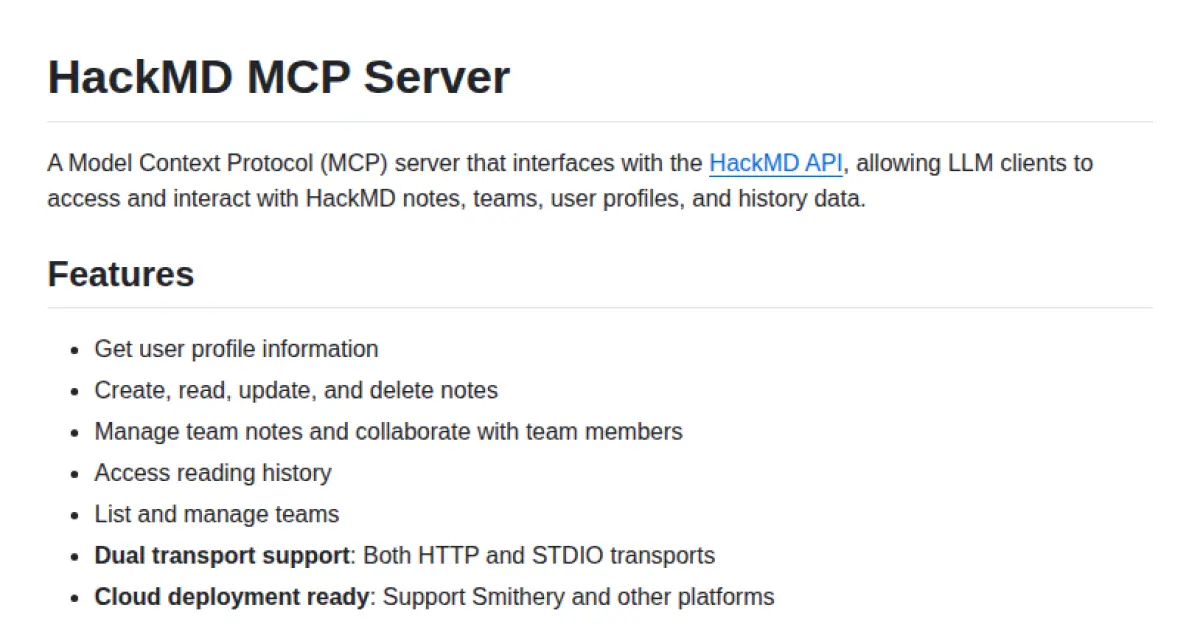The width and height of the screenshot is (1200, 630).
Task: Click the Features heading
Action: 120,274
